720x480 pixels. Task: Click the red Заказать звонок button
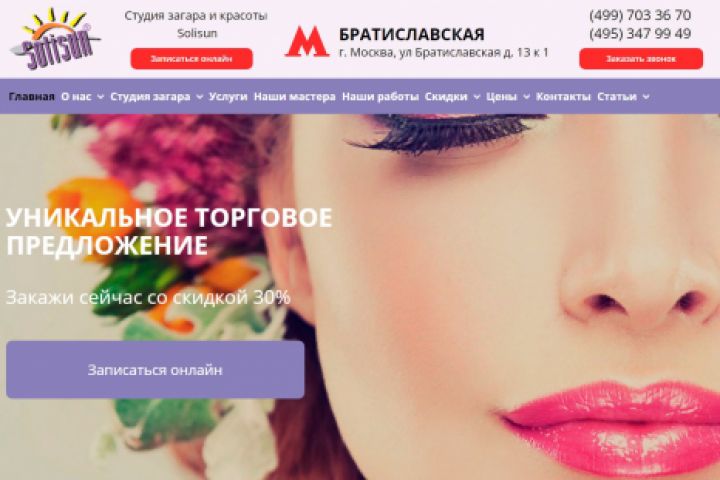(641, 59)
